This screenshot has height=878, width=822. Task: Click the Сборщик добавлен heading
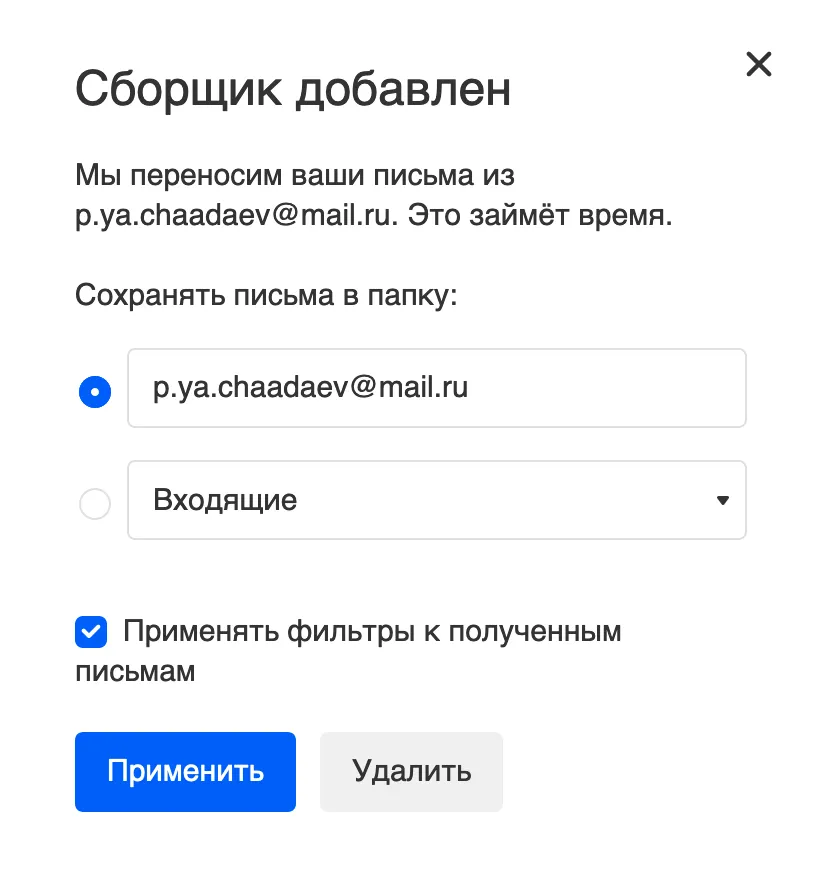coord(293,90)
